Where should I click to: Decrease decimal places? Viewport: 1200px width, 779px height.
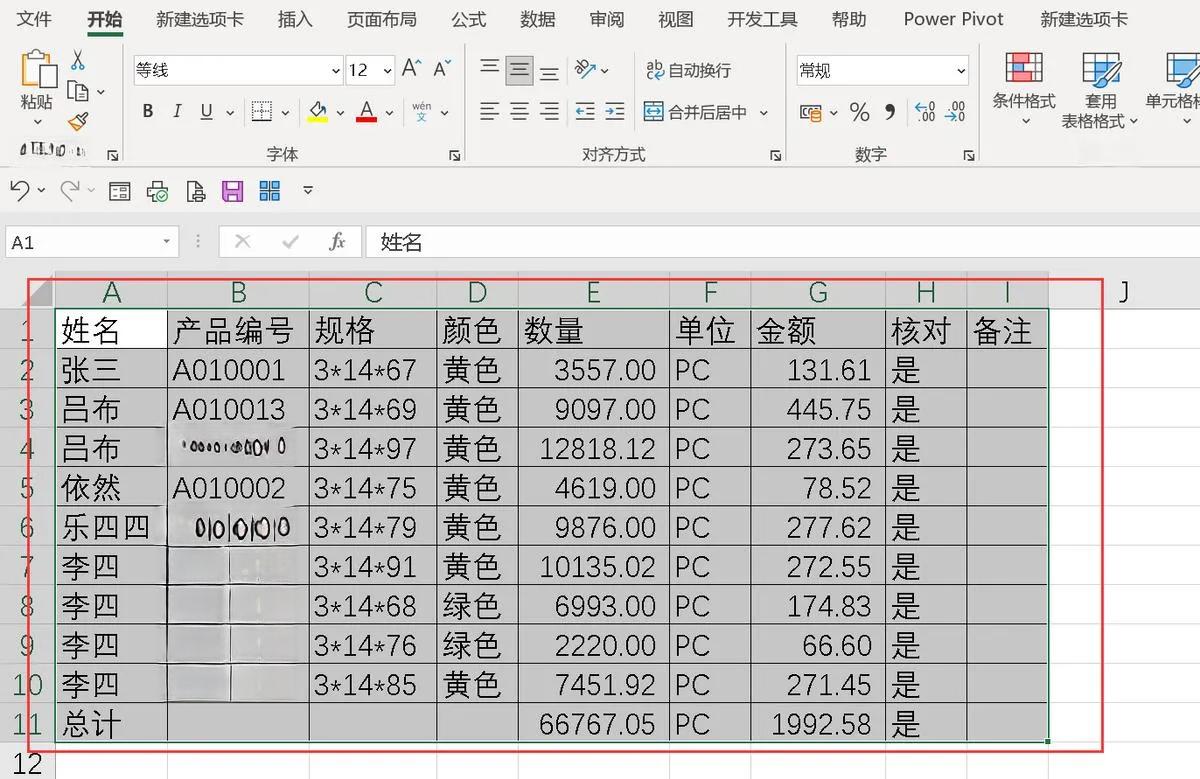pos(956,112)
